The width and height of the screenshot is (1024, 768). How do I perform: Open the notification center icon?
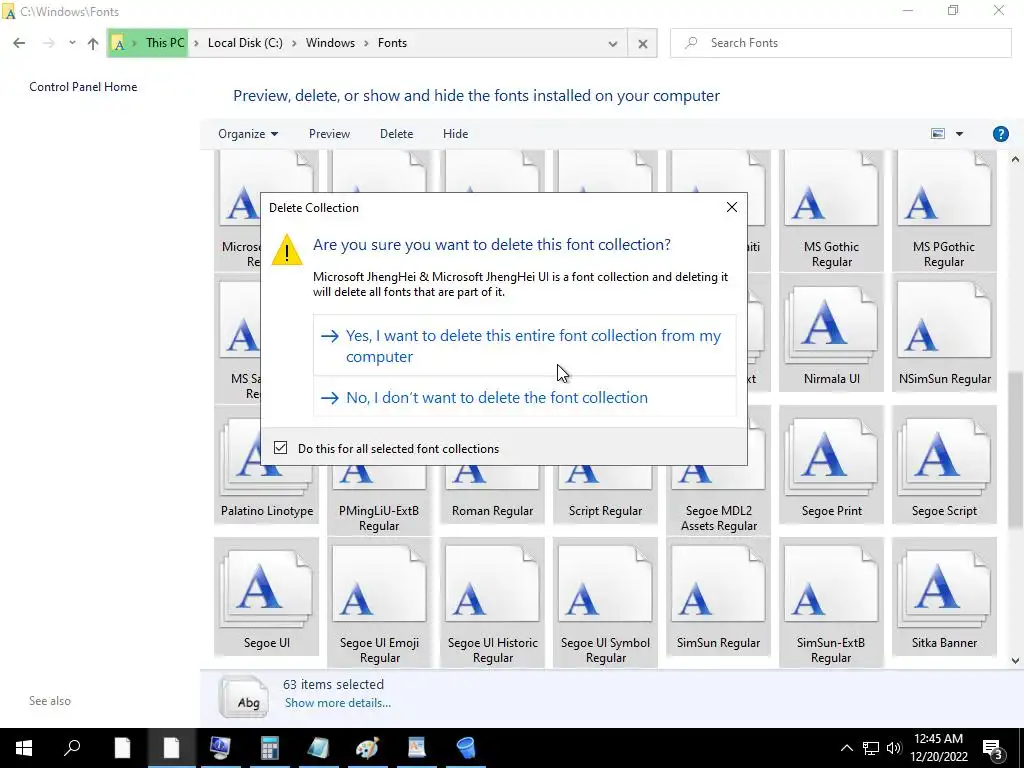coord(993,749)
